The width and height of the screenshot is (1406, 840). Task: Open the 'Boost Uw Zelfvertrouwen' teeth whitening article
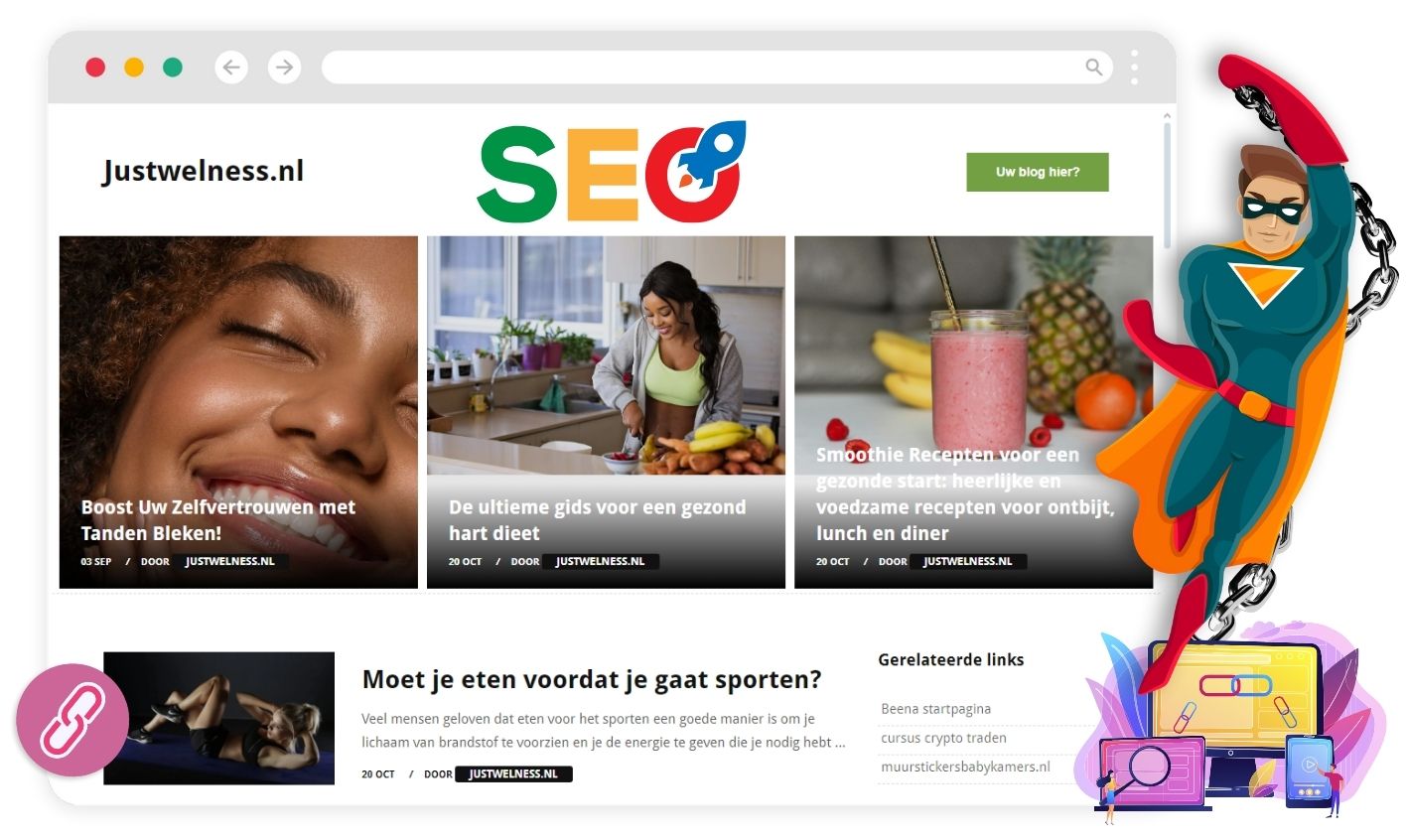pyautogui.click(x=218, y=520)
